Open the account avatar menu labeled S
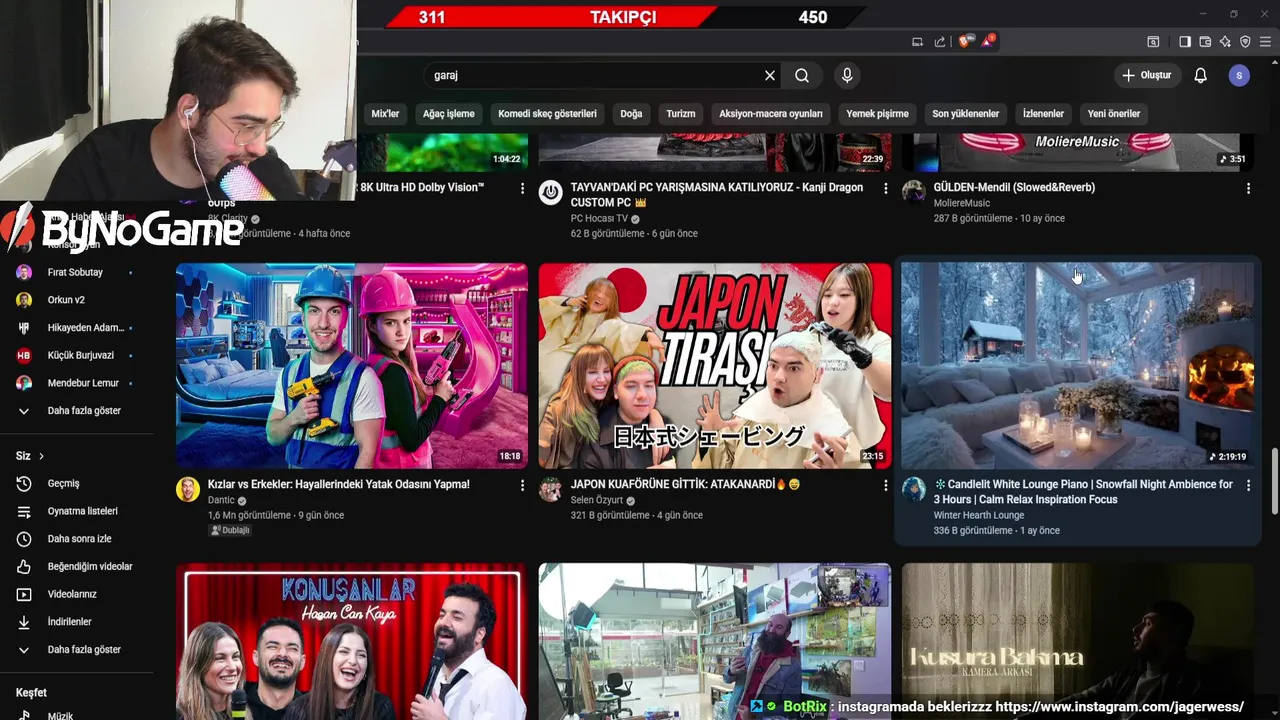The height and width of the screenshot is (720, 1280). tap(1239, 75)
